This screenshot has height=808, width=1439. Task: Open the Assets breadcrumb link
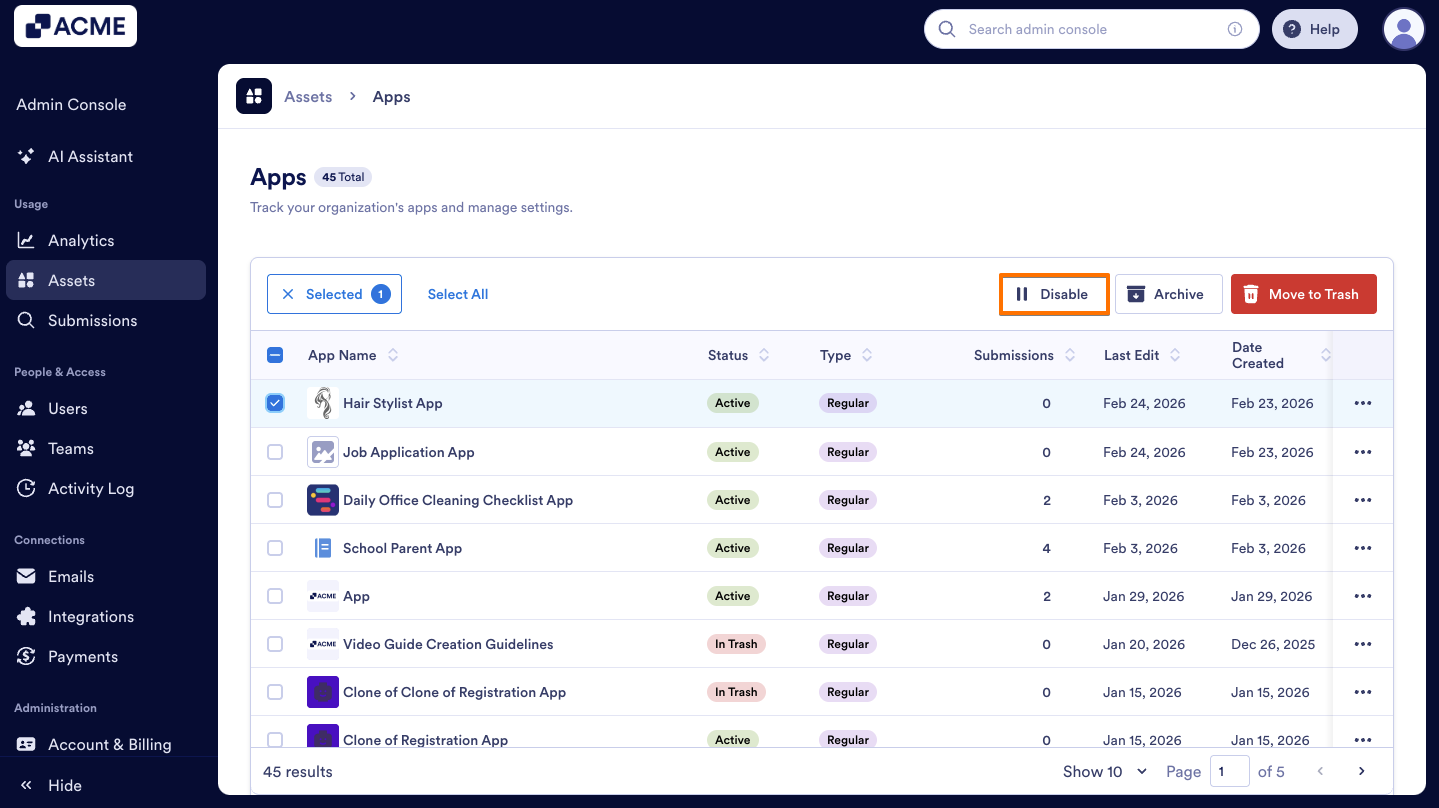tap(307, 96)
